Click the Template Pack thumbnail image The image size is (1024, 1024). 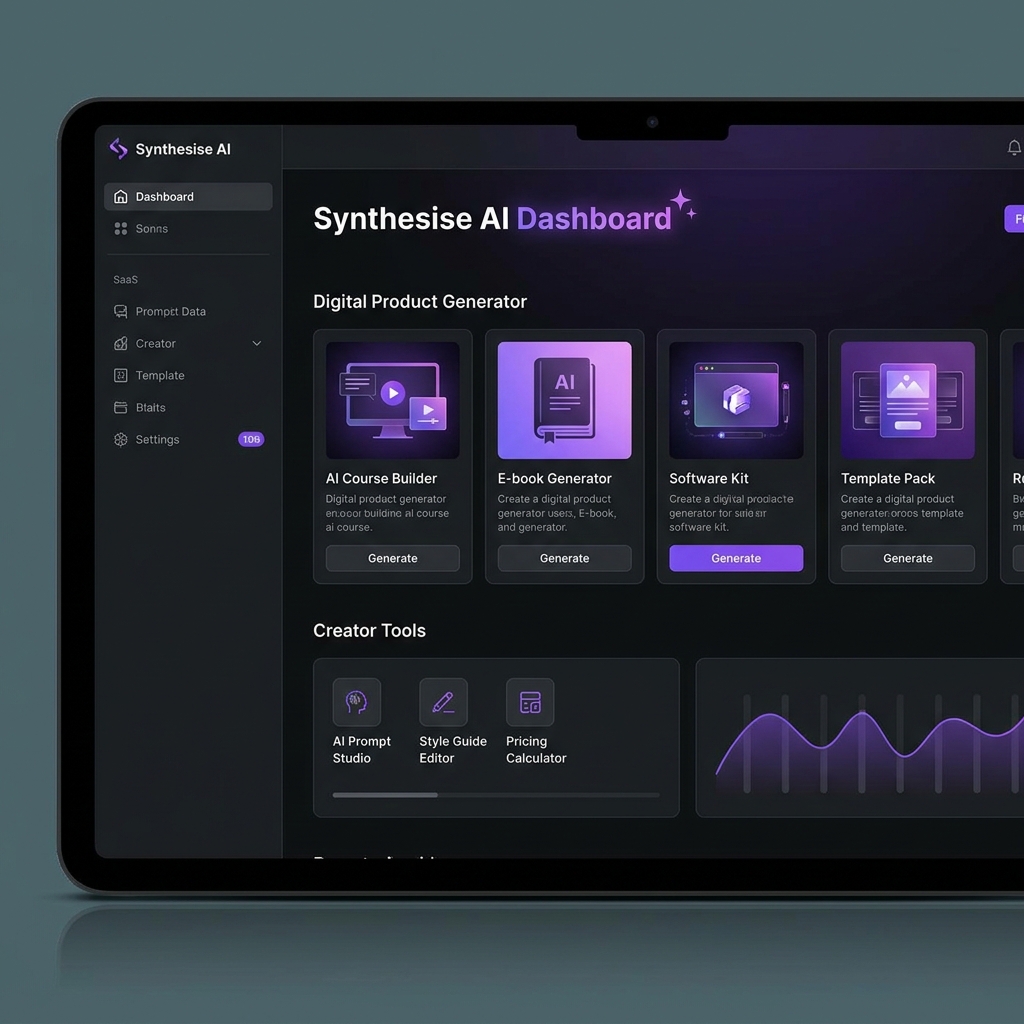(908, 400)
